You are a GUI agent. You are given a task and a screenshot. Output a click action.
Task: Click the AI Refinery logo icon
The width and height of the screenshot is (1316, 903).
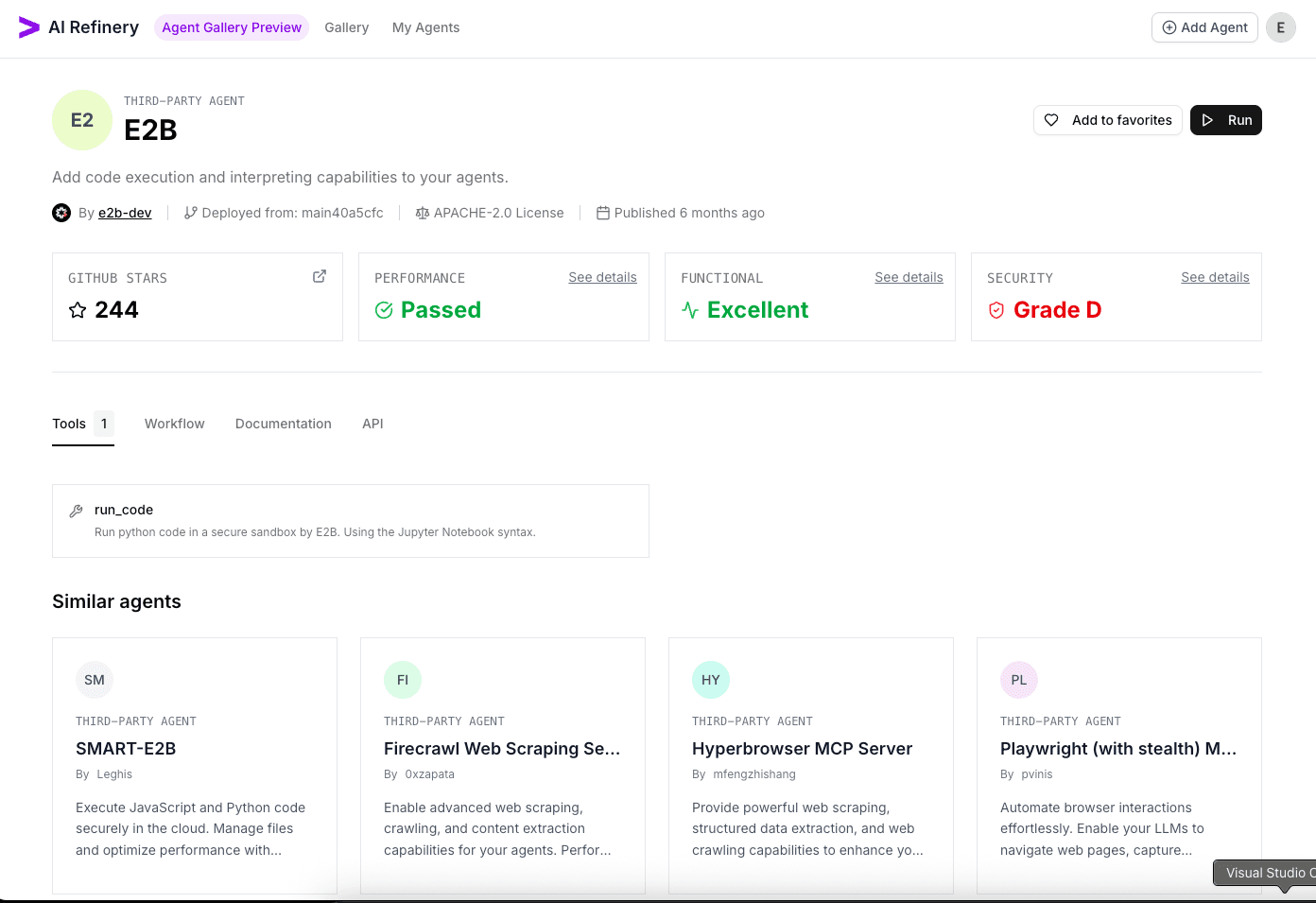(27, 27)
